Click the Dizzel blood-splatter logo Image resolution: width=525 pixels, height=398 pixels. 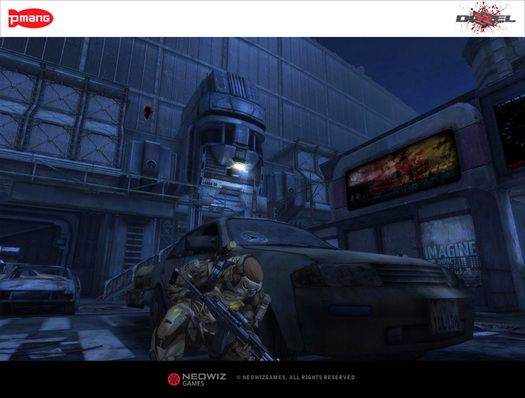click(x=485, y=18)
